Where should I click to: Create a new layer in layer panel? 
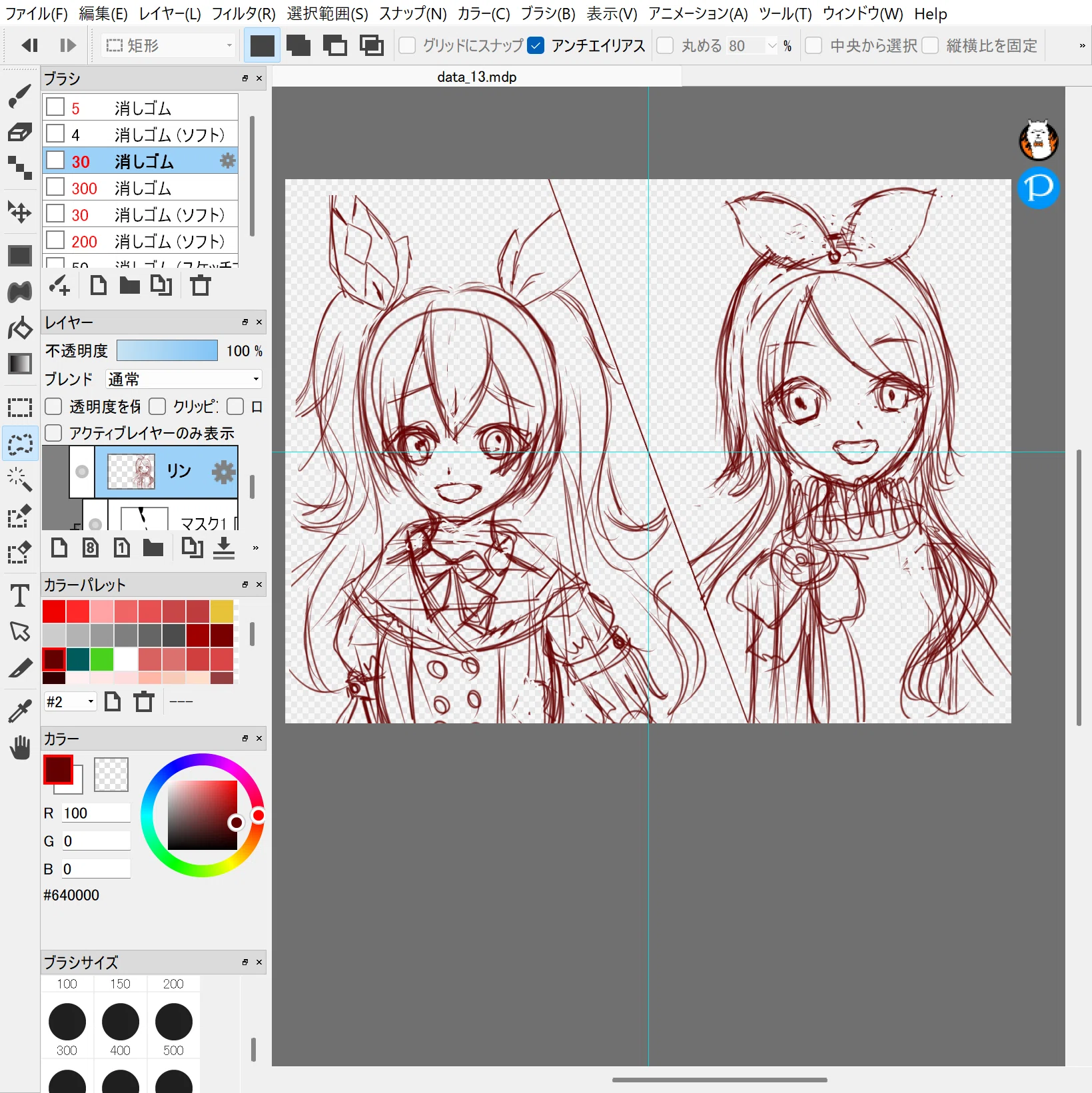59,548
